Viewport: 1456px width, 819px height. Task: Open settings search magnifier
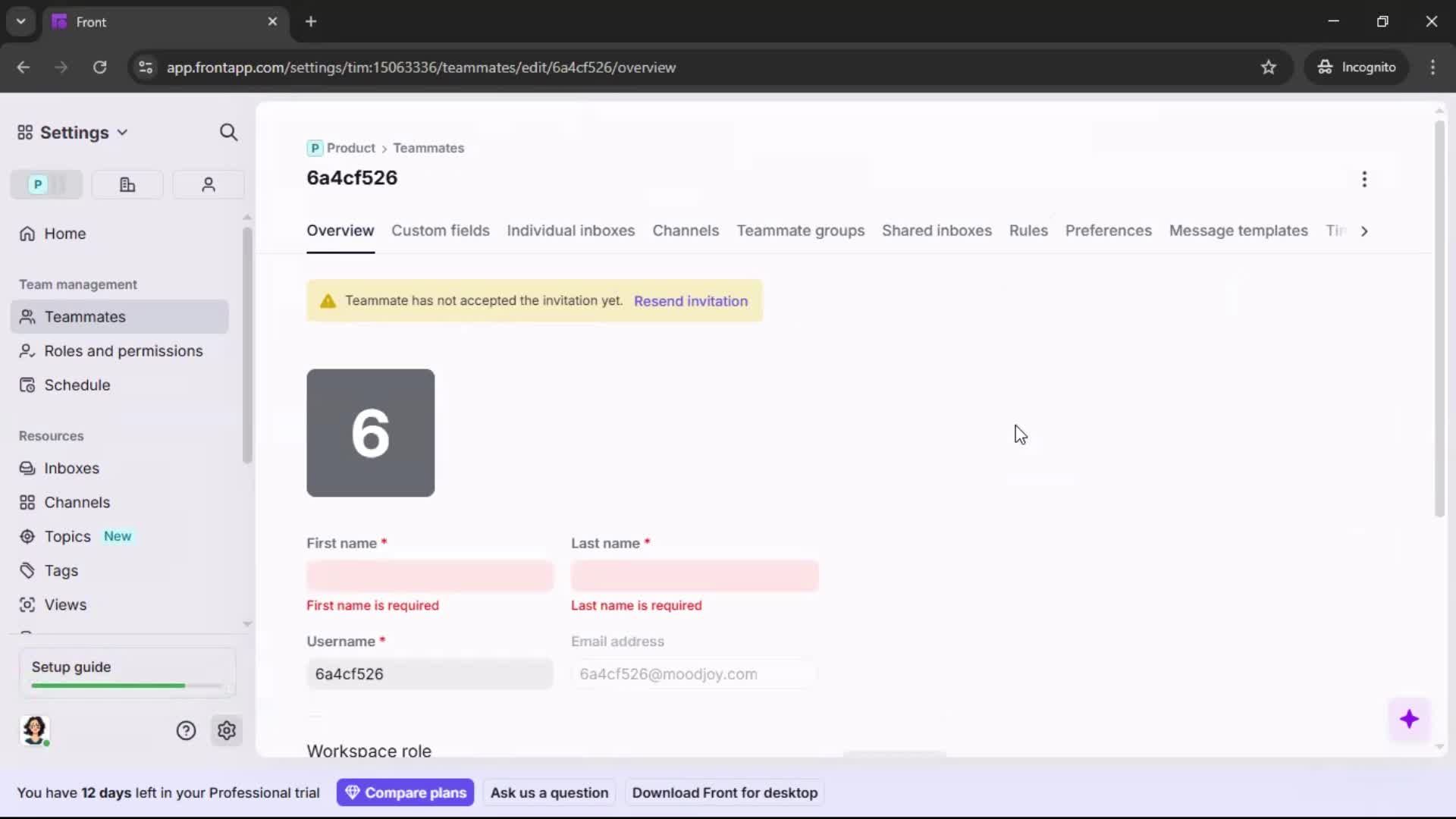(229, 132)
